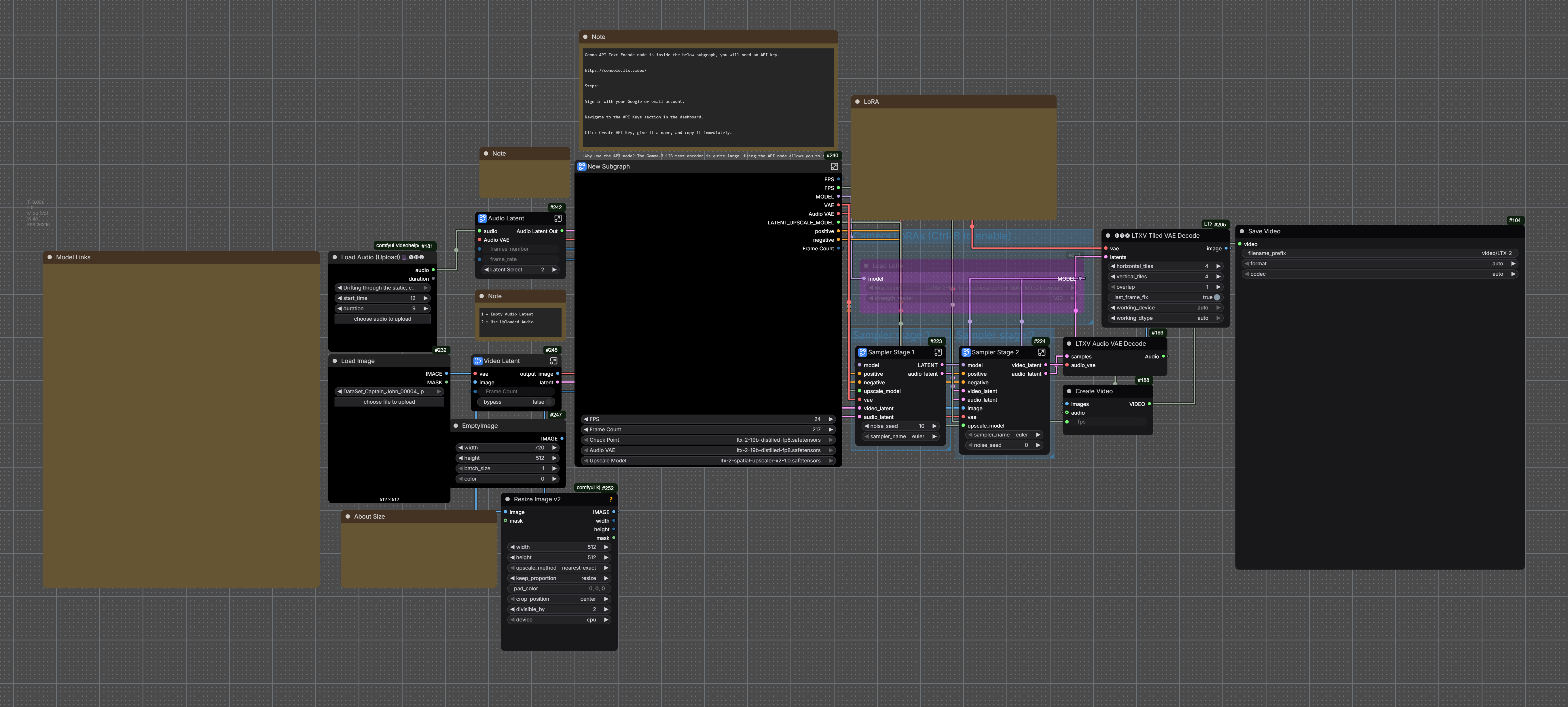Collapse the LTXV Tiled VAE Decode node dot
The height and width of the screenshot is (707, 1568).
(1108, 236)
